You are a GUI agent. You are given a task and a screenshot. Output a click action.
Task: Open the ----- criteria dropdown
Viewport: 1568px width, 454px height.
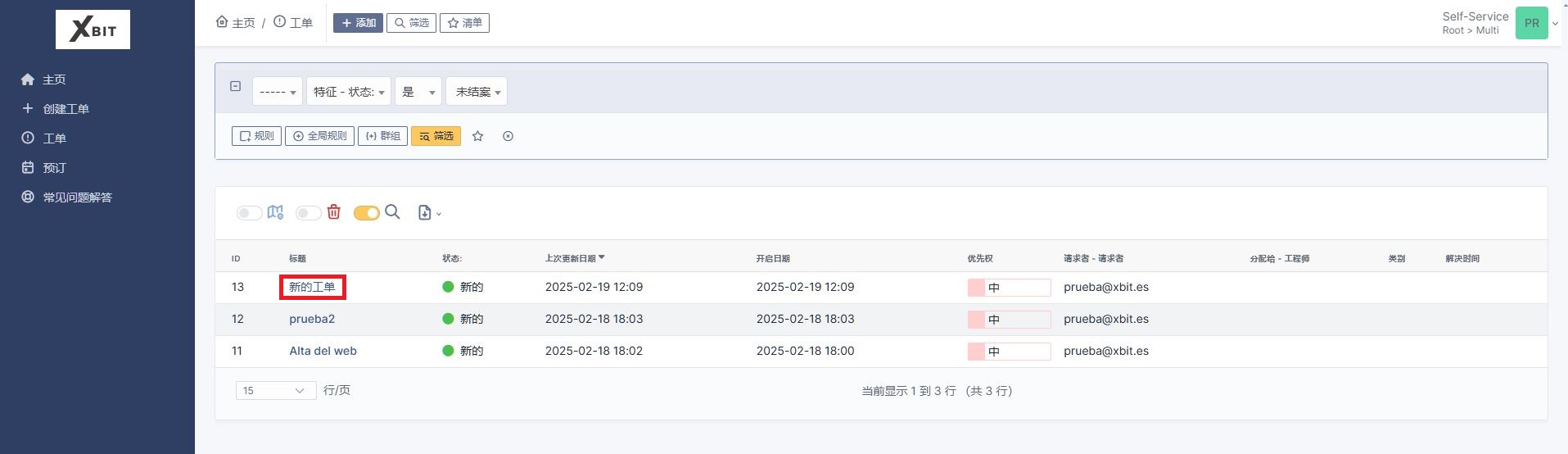click(x=278, y=91)
